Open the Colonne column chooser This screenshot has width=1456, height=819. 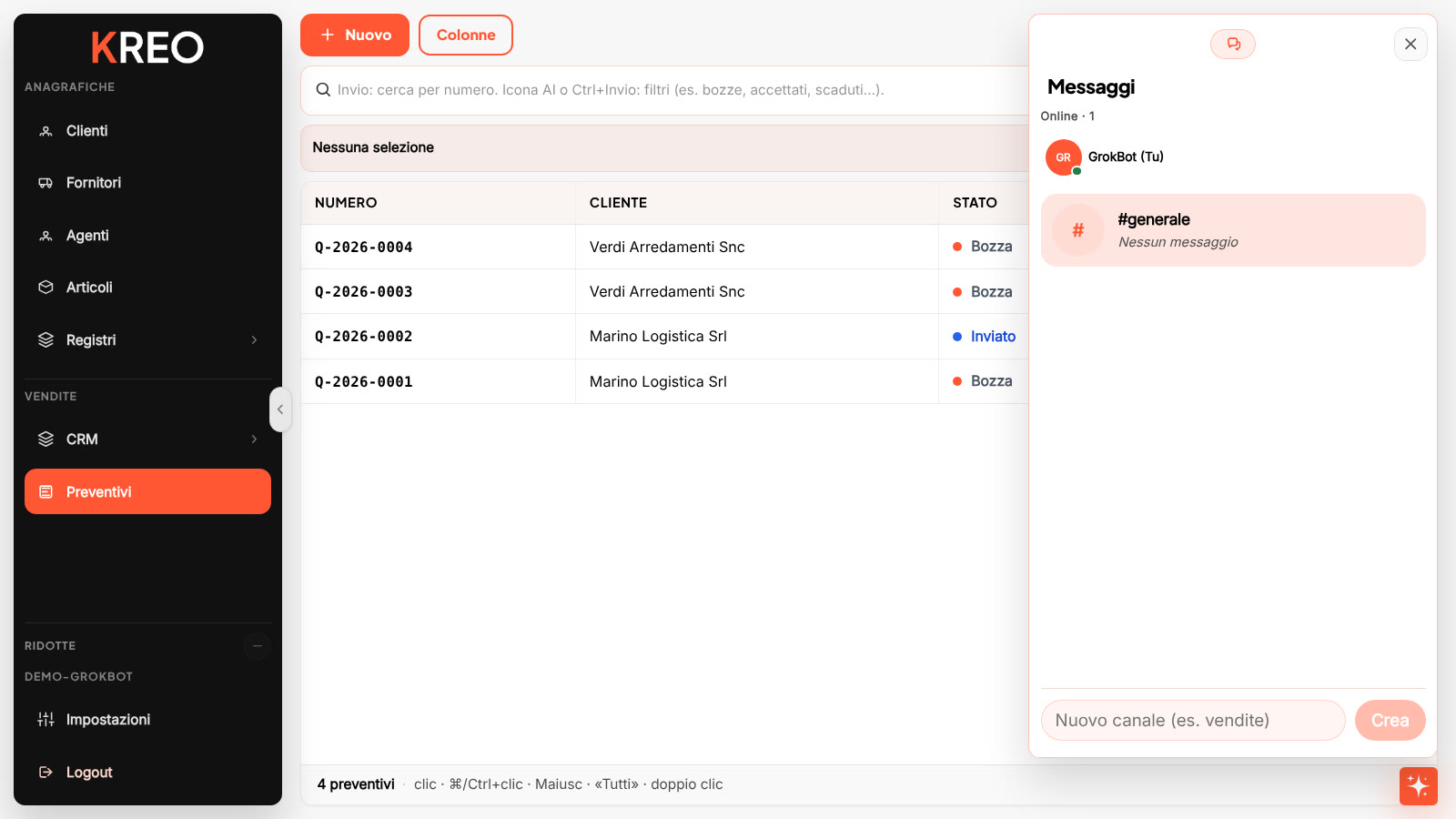(x=466, y=35)
